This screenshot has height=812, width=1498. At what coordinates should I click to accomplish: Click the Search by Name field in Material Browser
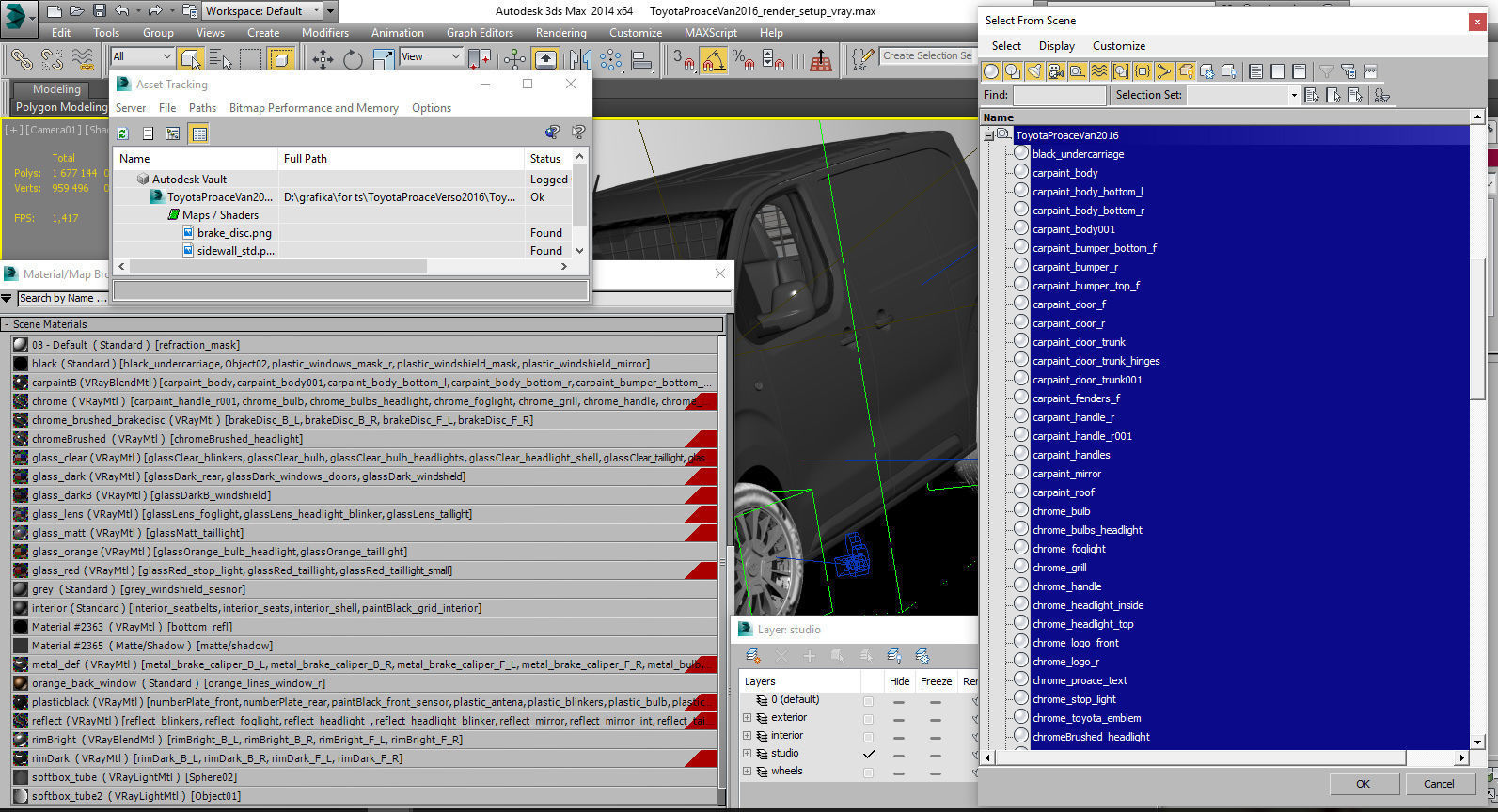[x=64, y=299]
